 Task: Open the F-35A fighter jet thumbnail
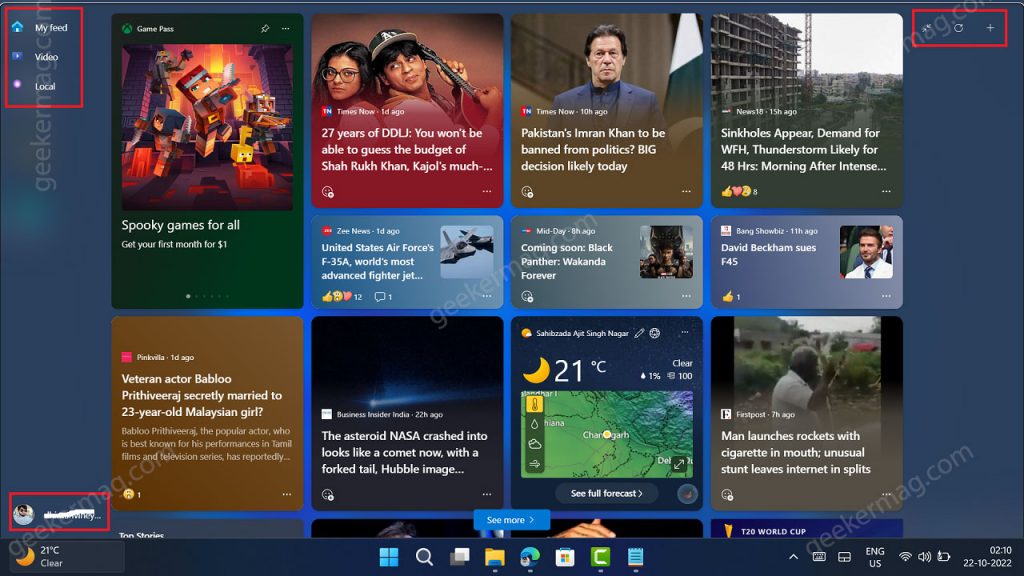coord(466,252)
